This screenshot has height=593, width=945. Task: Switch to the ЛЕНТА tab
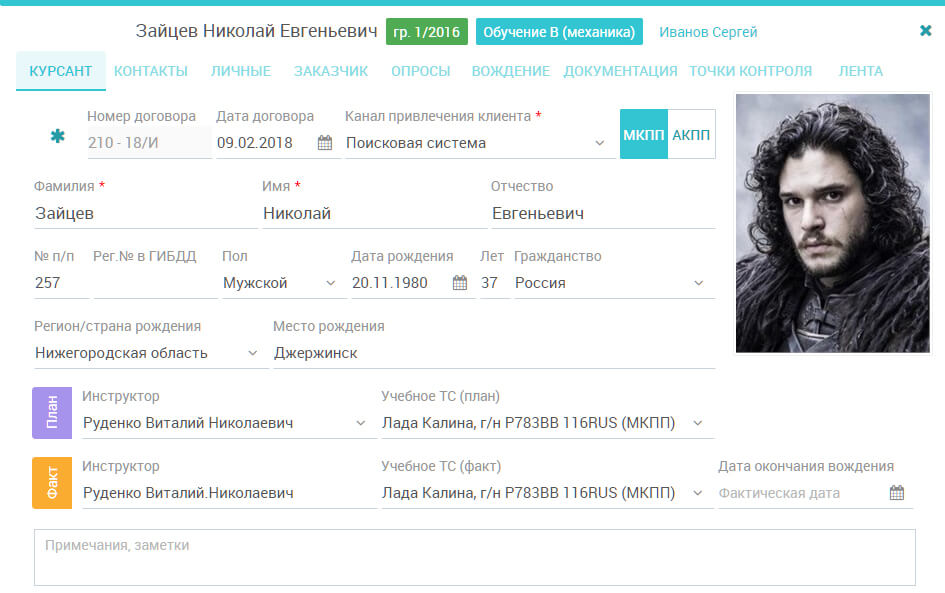coord(861,71)
